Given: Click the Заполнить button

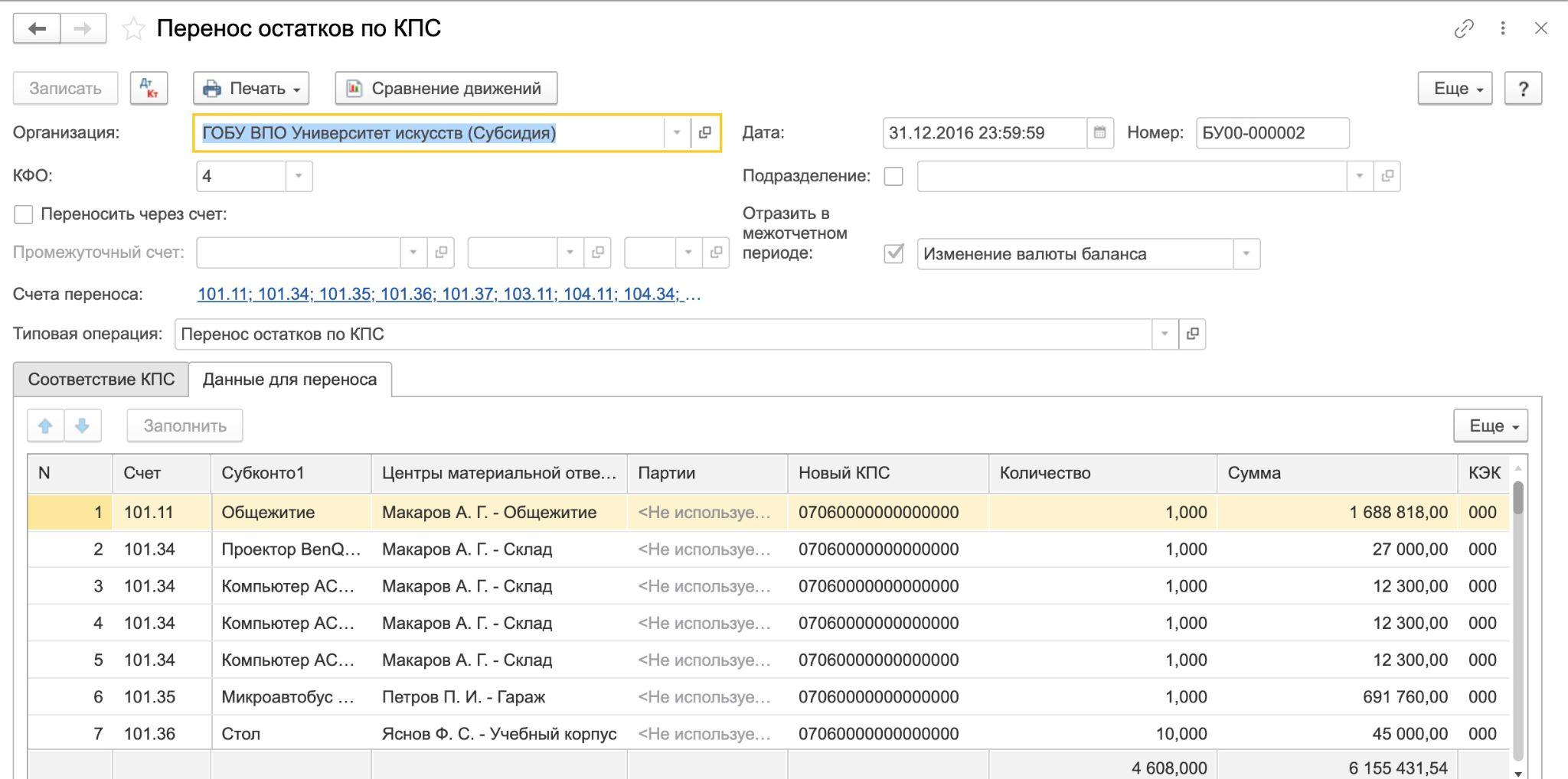Looking at the screenshot, I should pos(185,425).
